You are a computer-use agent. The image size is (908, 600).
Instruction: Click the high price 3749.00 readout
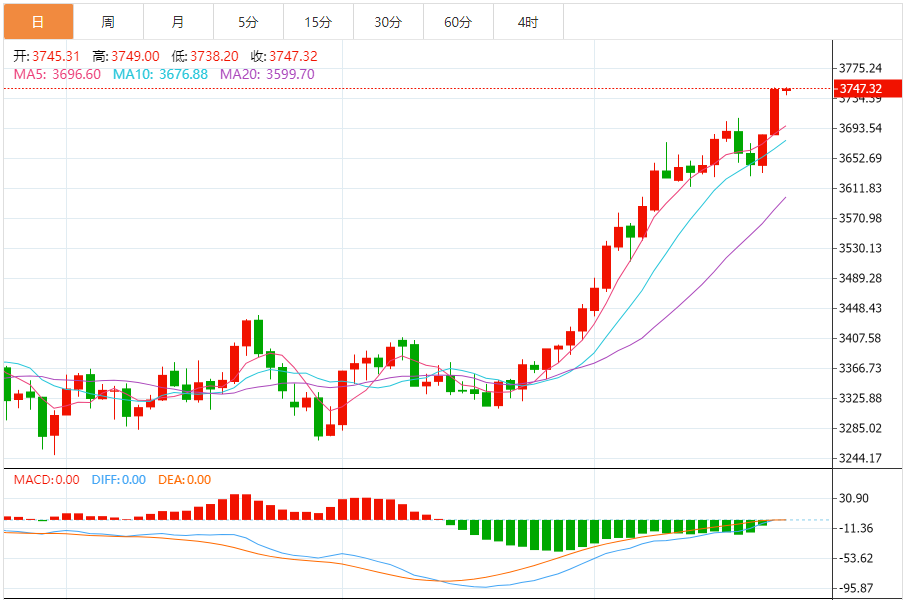(125, 57)
